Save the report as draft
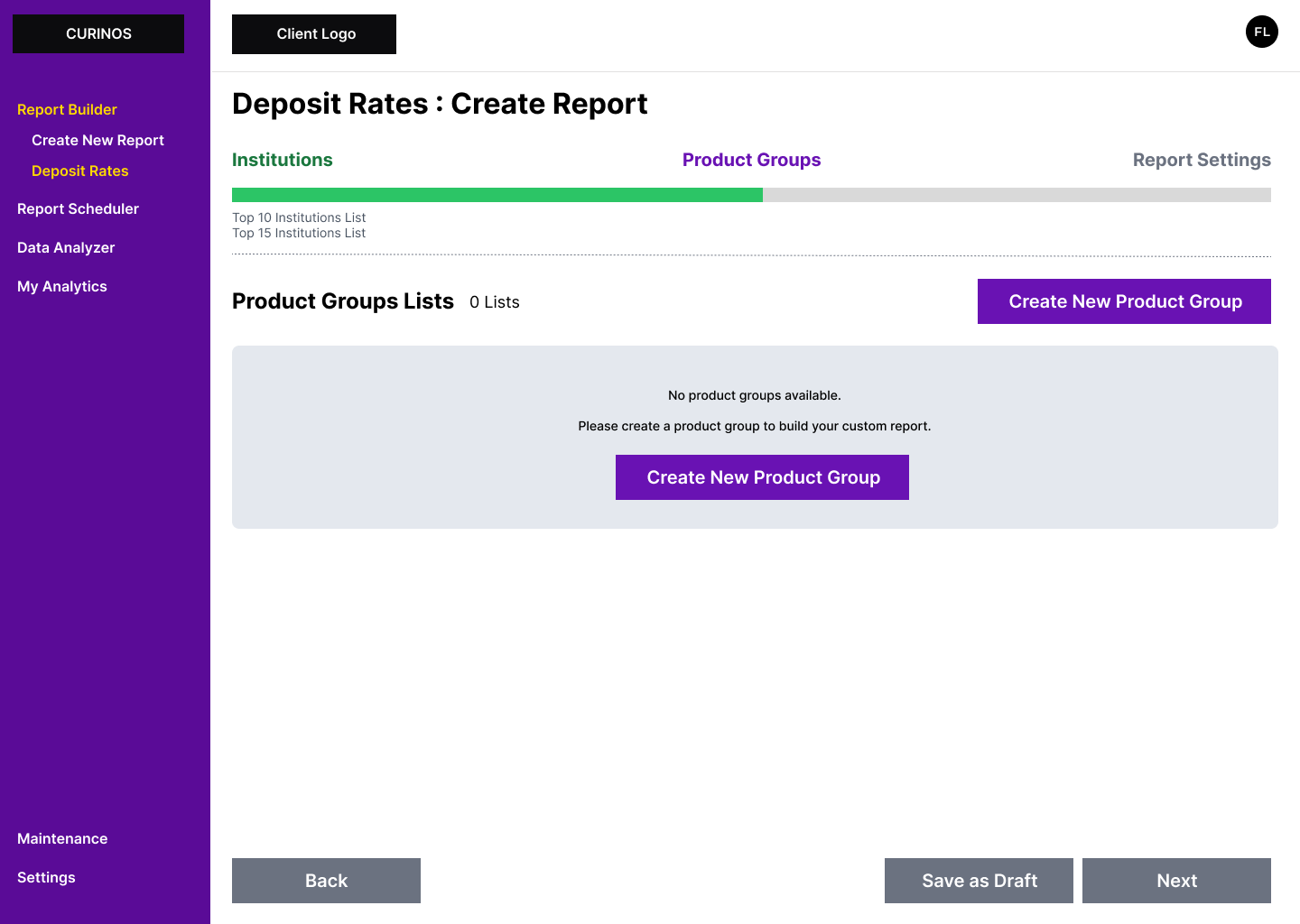 [979, 881]
